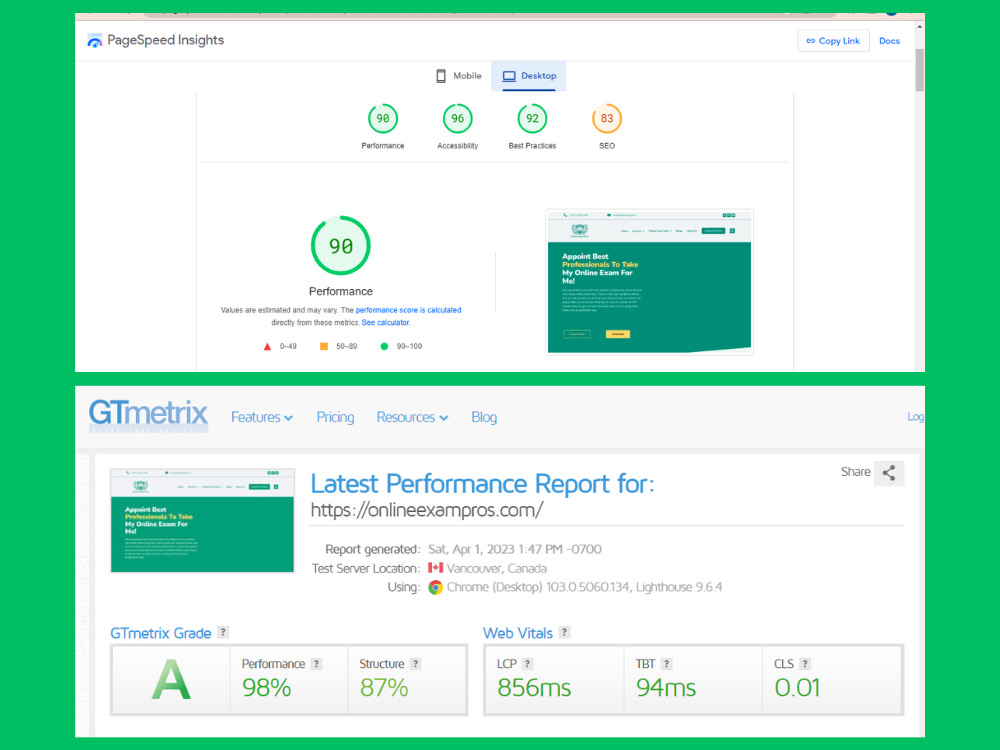Click the 0.01 CLS value
This screenshot has height=750, width=1000.
(x=797, y=688)
